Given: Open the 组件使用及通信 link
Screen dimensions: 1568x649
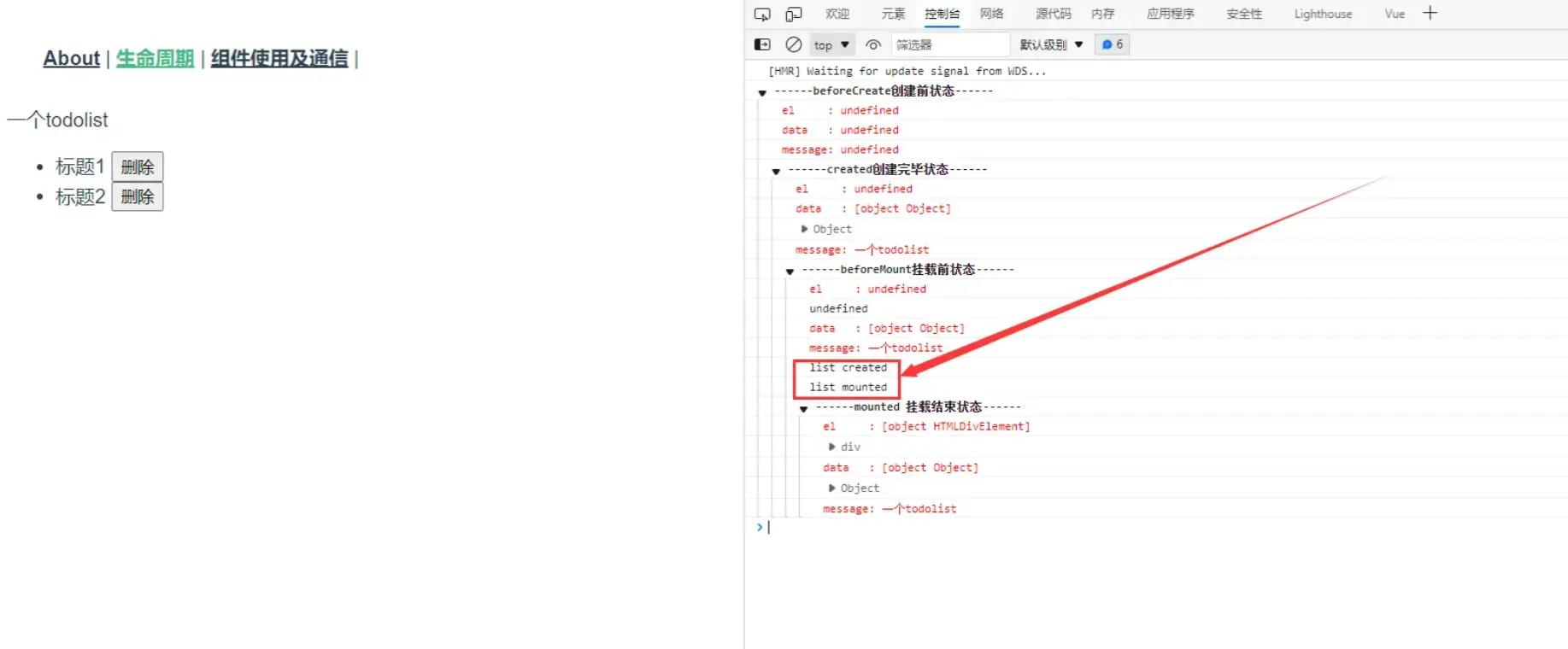Looking at the screenshot, I should (279, 58).
